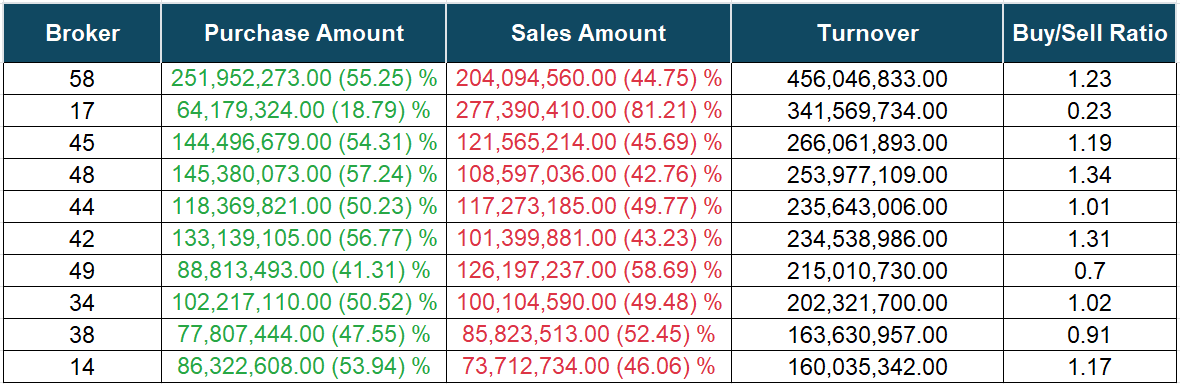1180x384 pixels.
Task: Click purchase amount 251,952,273.00 cell
Action: pyautogui.click(x=303, y=78)
